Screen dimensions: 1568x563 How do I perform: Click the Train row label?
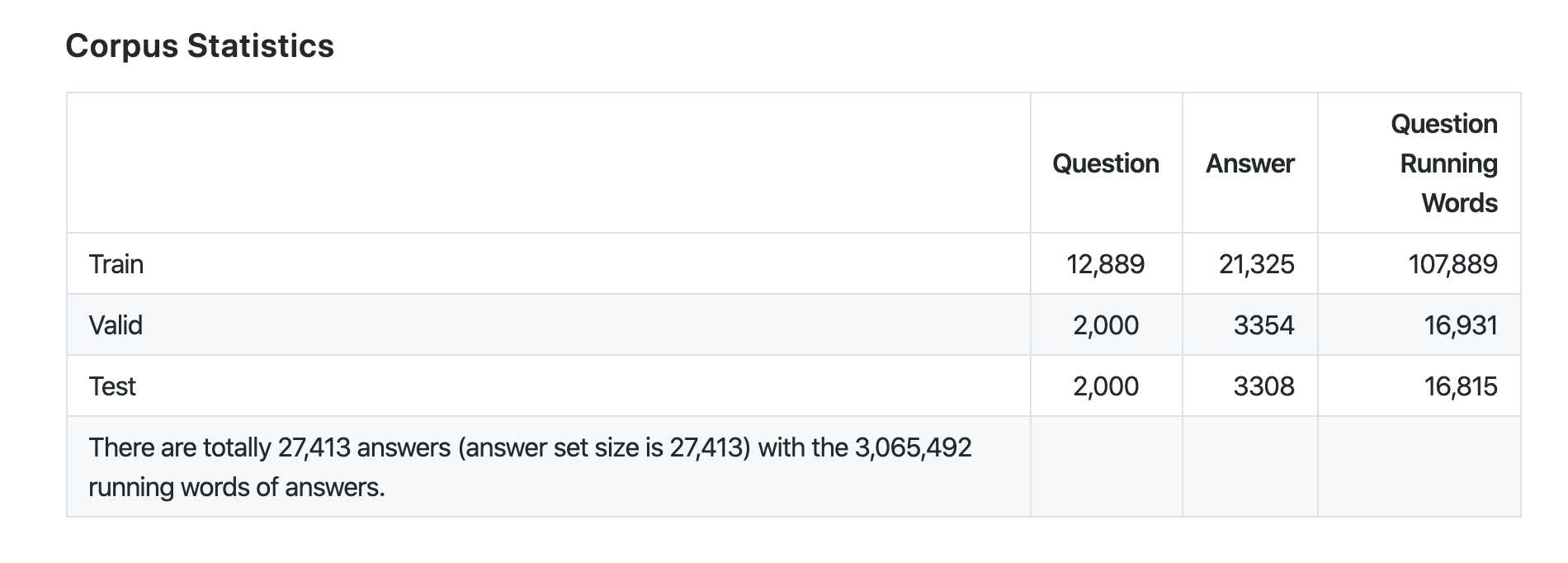tap(116, 264)
